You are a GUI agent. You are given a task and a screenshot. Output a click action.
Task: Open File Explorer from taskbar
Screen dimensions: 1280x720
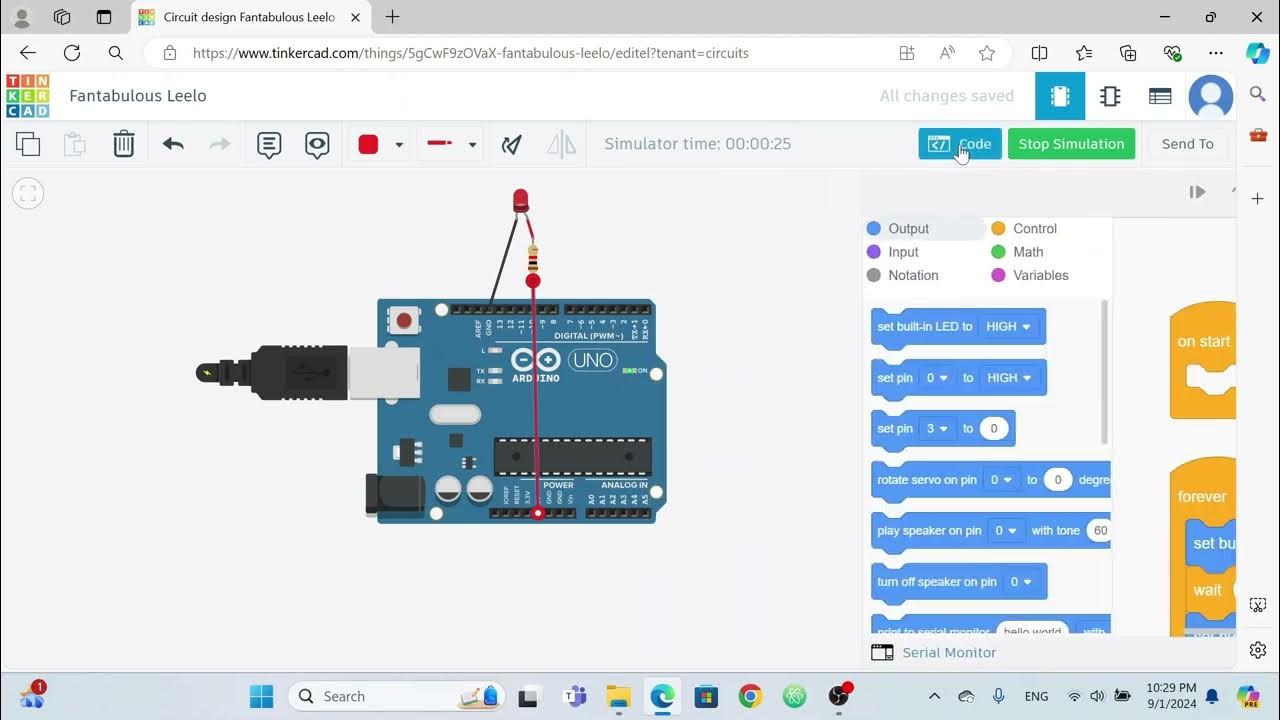pos(618,696)
